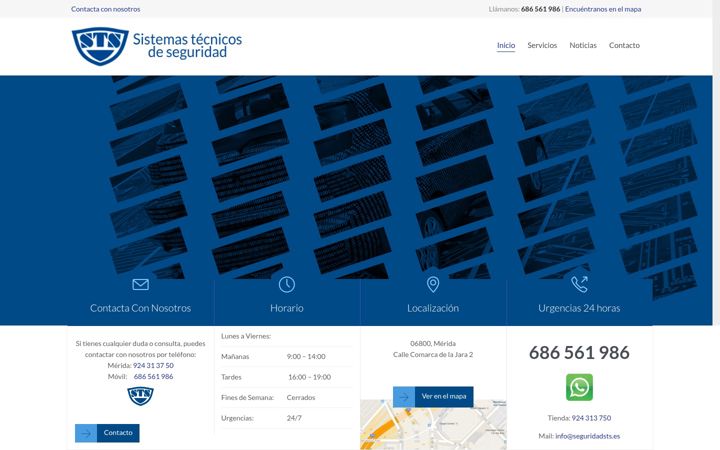Click the hero banner image
Screen dimensions: 720x450
point(356,177)
